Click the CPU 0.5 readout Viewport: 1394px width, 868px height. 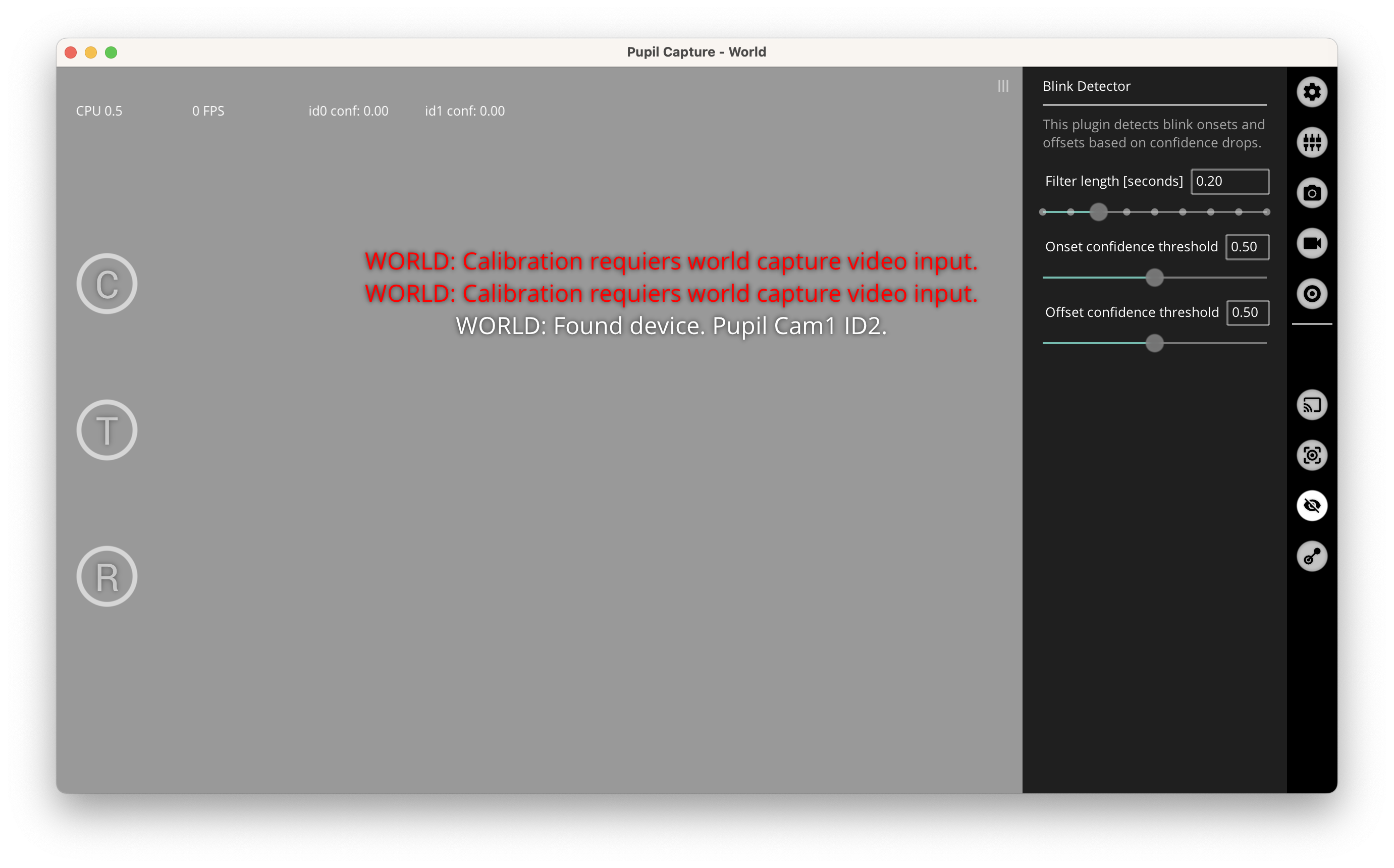99,111
